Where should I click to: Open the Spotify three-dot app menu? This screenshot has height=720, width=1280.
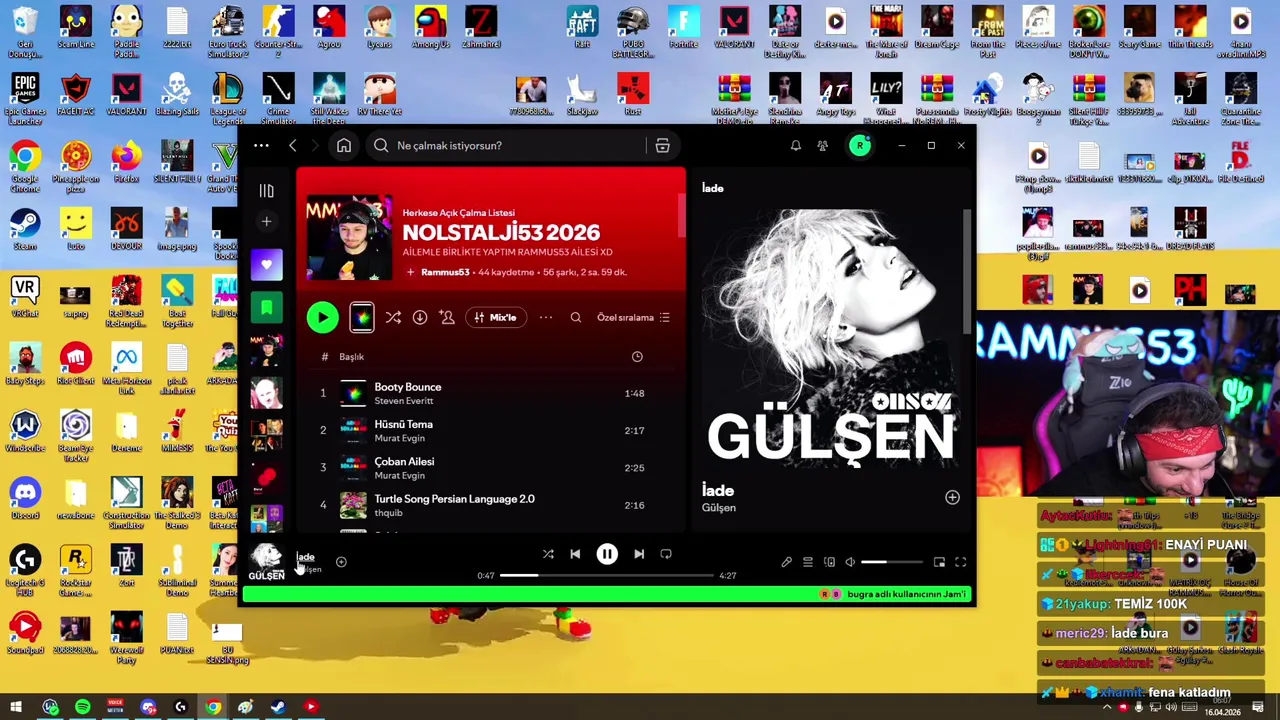tap(261, 146)
